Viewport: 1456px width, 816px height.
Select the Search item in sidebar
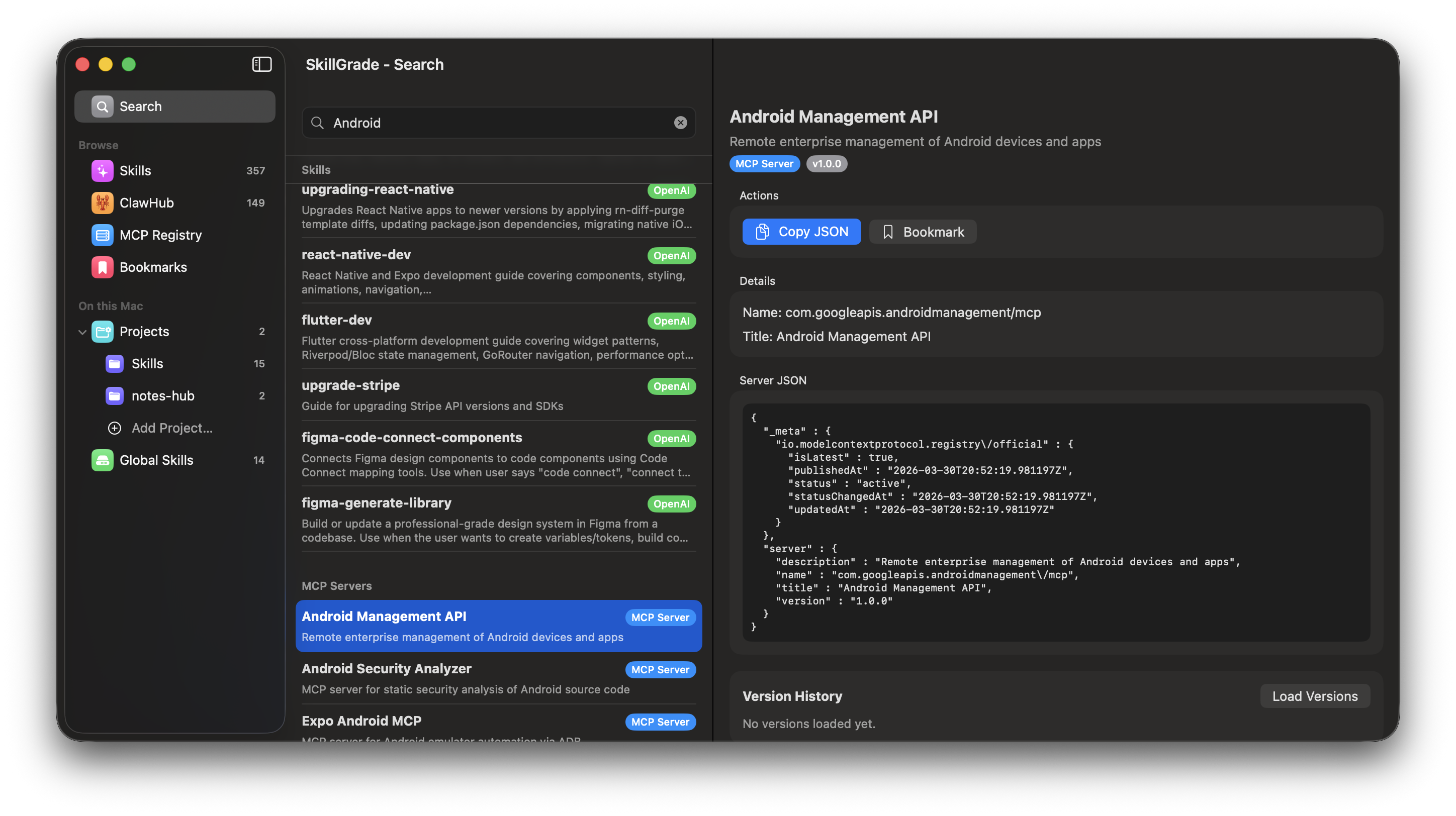point(174,106)
